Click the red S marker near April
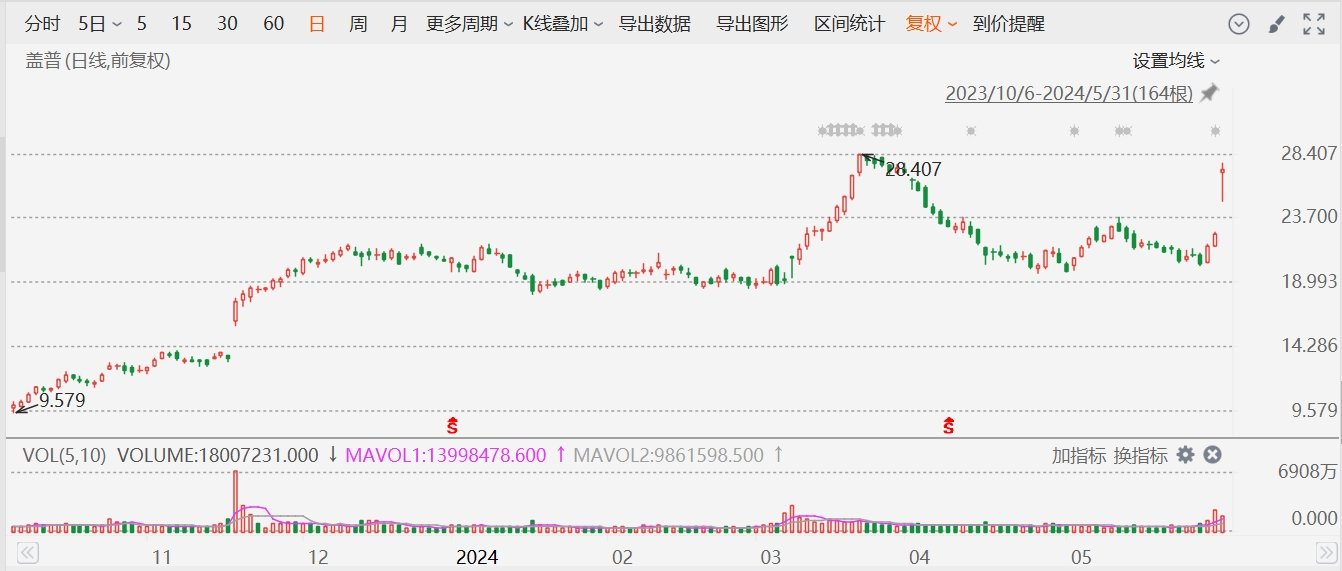 pyautogui.click(x=948, y=427)
